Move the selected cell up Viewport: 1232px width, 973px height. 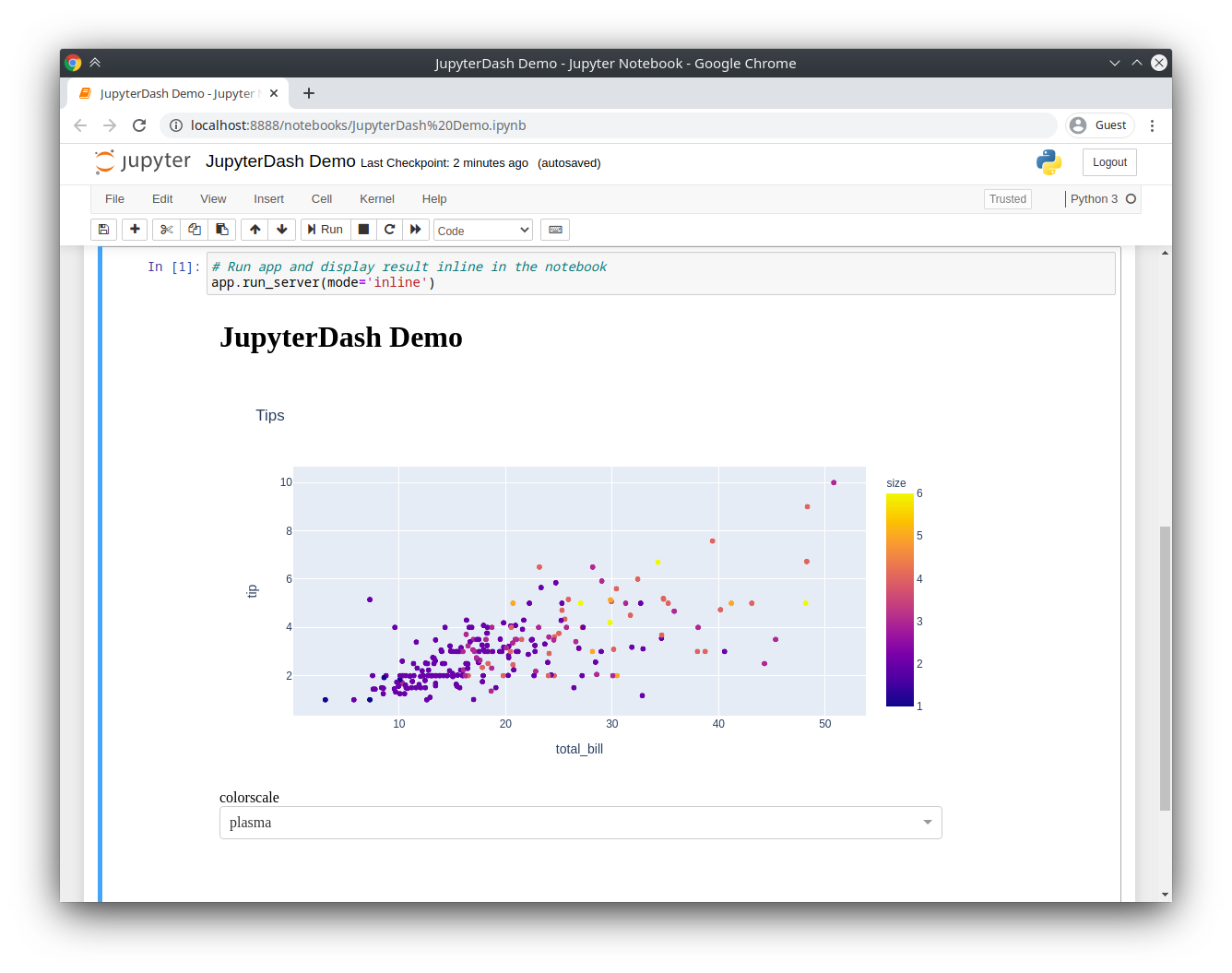(255, 229)
